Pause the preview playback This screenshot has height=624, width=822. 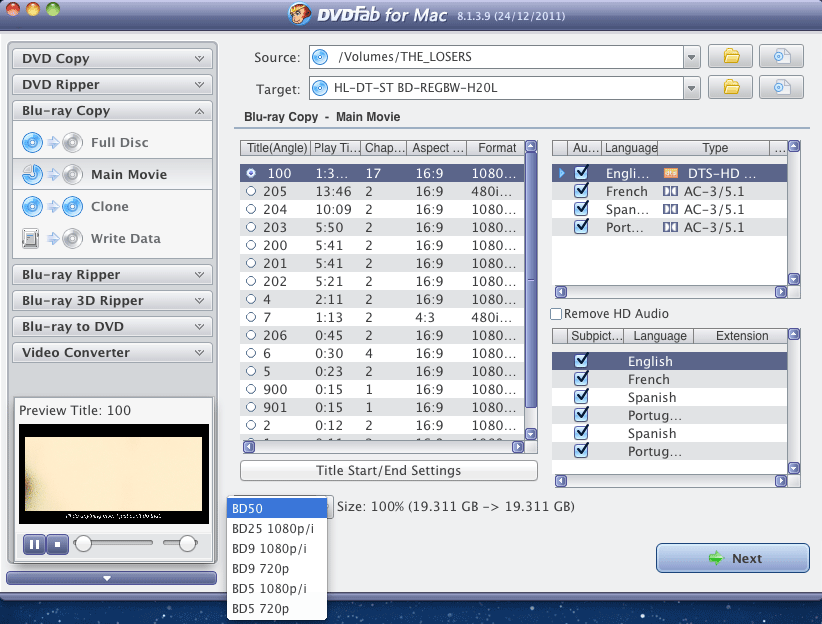coord(34,544)
